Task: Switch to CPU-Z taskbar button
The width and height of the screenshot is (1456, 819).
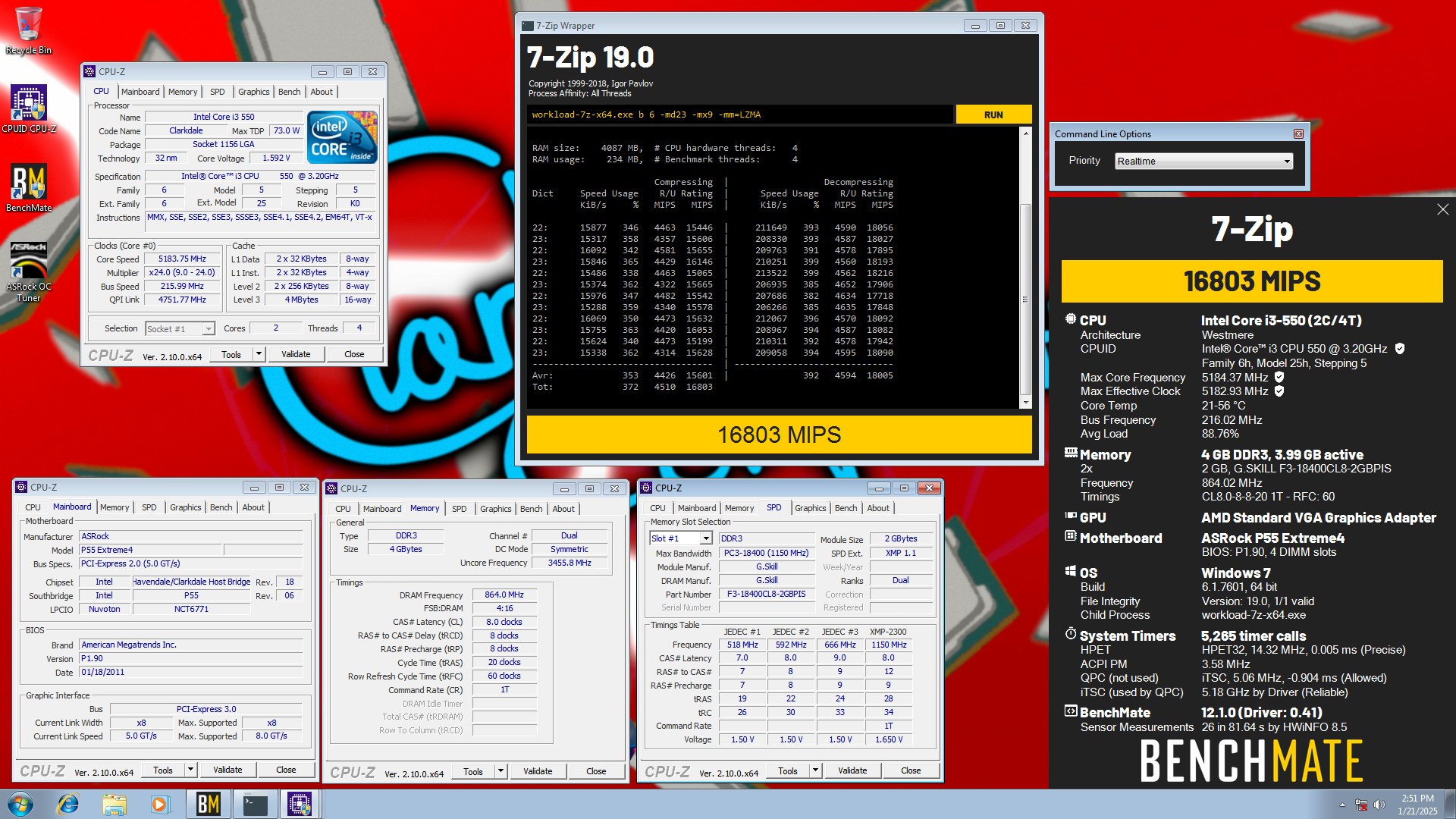Action: click(300, 804)
